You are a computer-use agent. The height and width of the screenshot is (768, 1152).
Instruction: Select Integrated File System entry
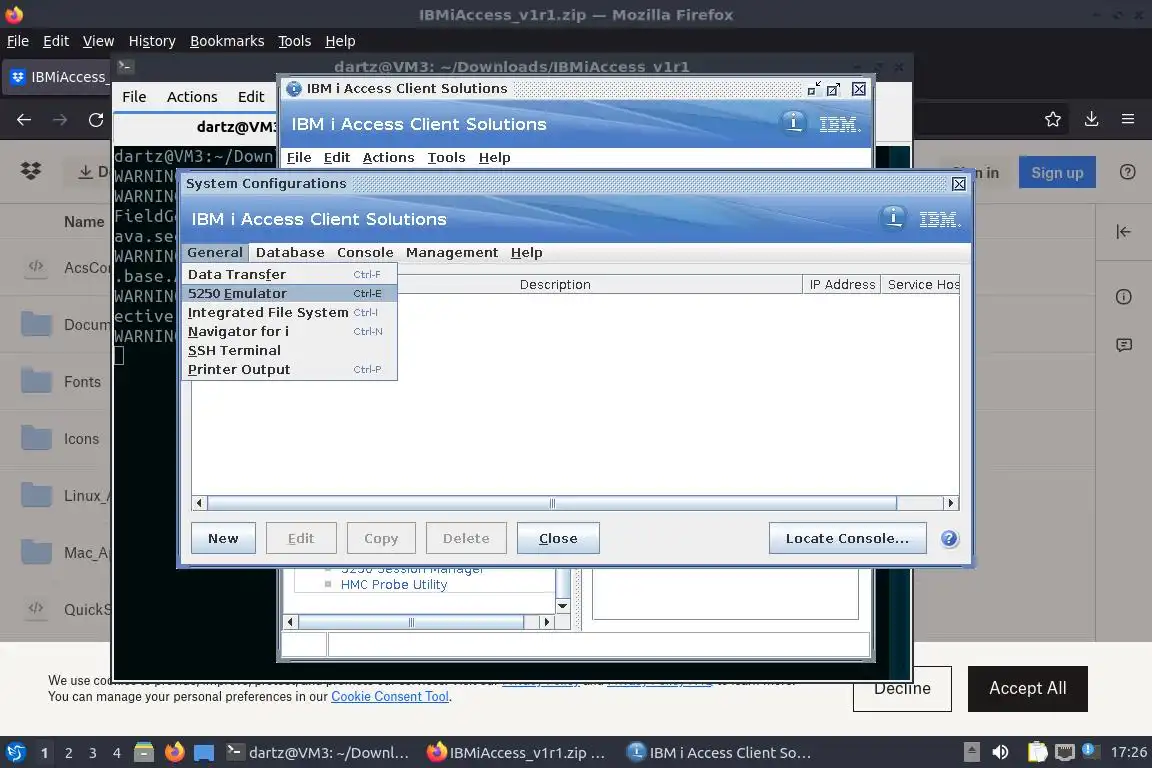point(289,312)
